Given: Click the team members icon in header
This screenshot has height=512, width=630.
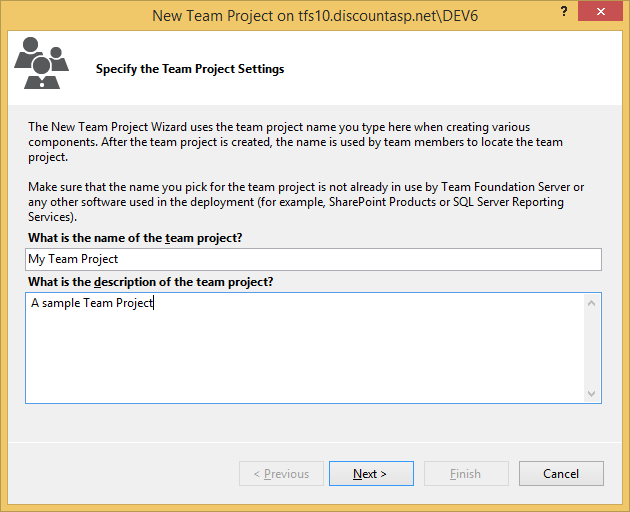Looking at the screenshot, I should coord(42,63).
